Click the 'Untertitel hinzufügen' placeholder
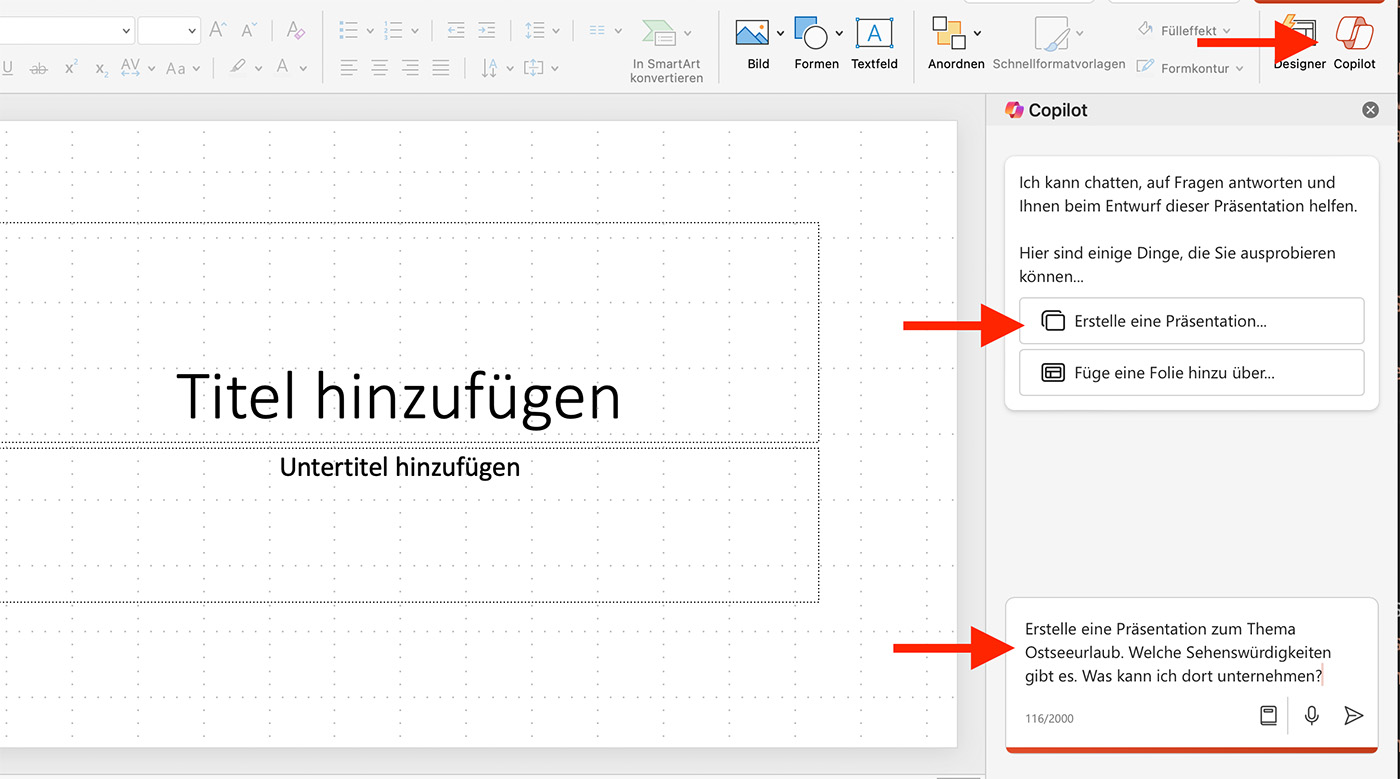The height and width of the screenshot is (779, 1400). [x=400, y=467]
